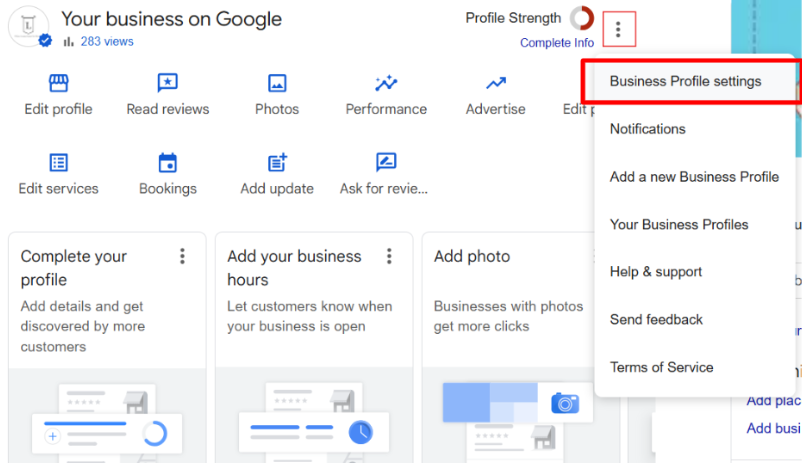Screen dimensions: 802x463
Task: Open the Edit profile storefront icon
Action: 58,82
